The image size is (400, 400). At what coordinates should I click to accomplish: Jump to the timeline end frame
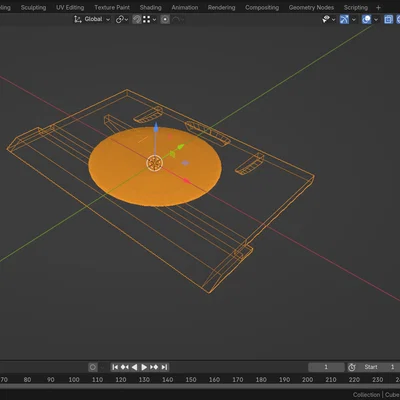164,367
